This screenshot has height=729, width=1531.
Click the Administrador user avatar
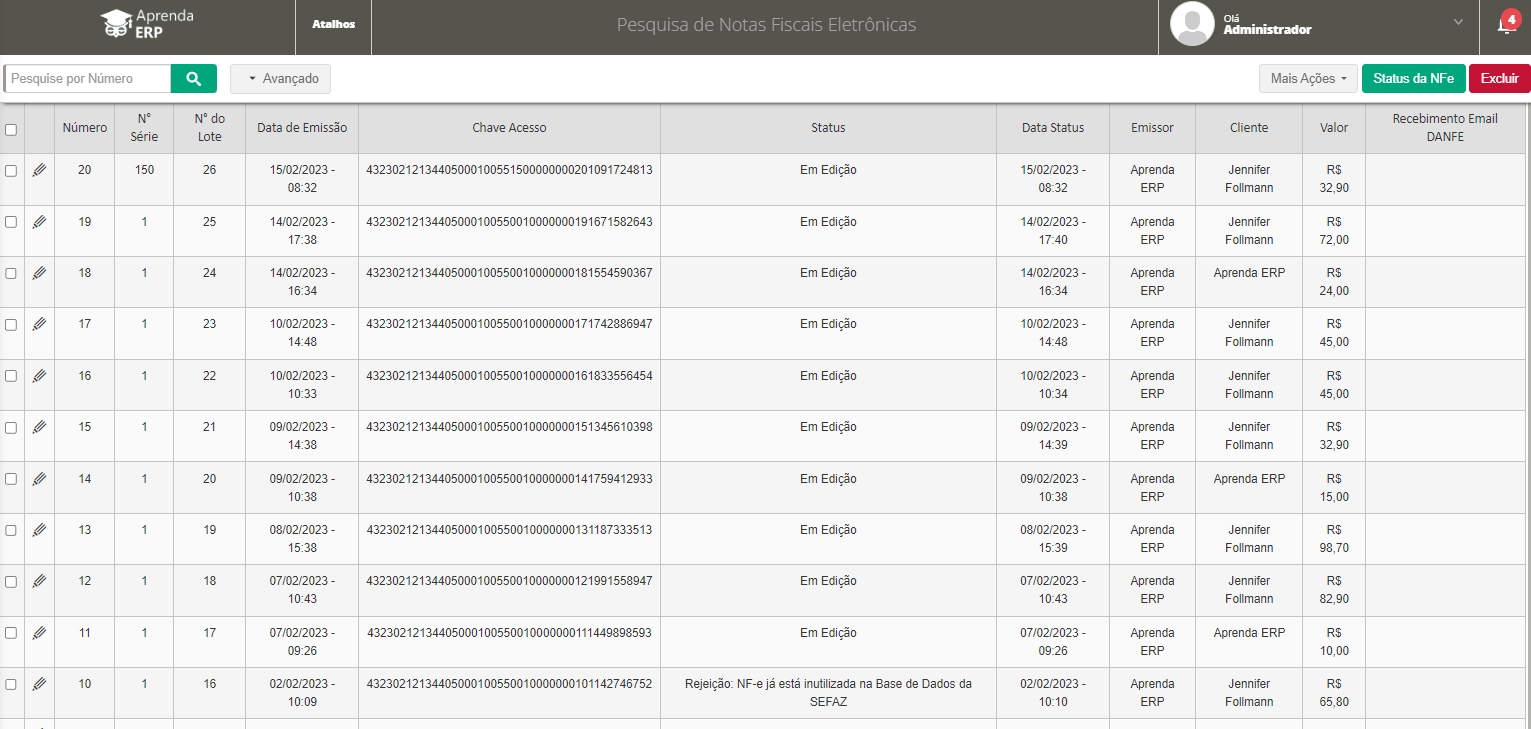click(1192, 24)
